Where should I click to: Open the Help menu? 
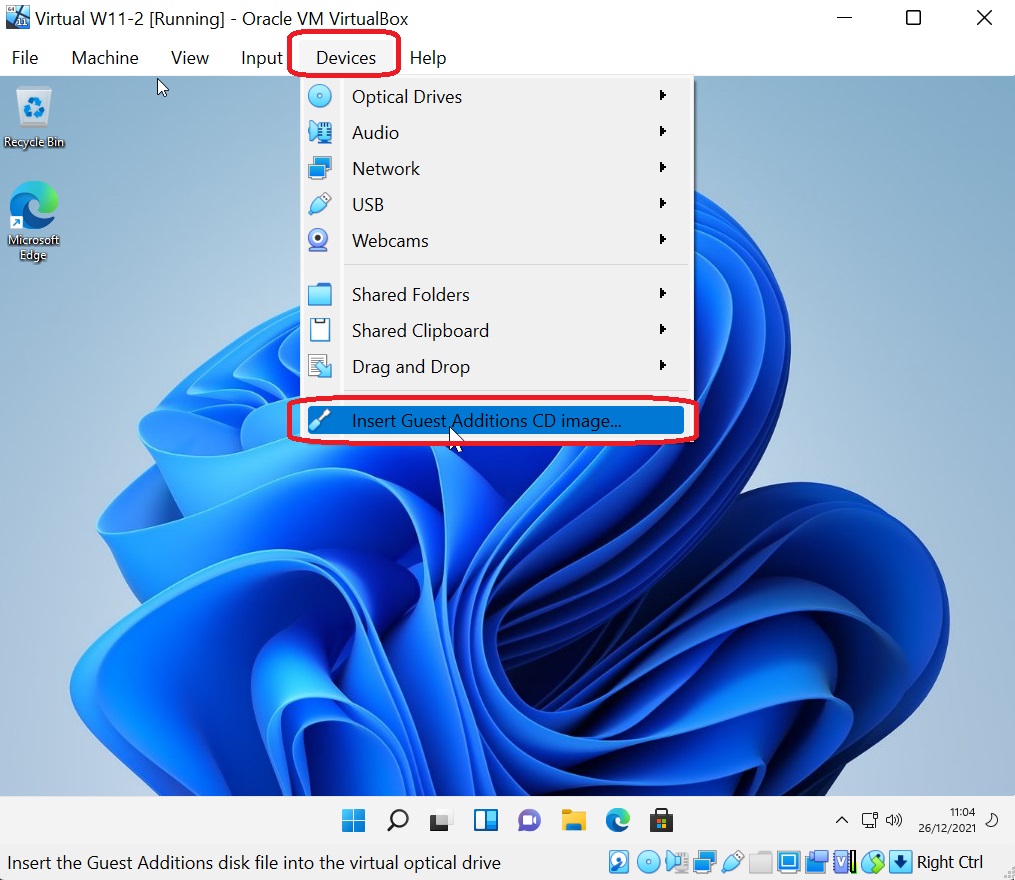pos(428,58)
